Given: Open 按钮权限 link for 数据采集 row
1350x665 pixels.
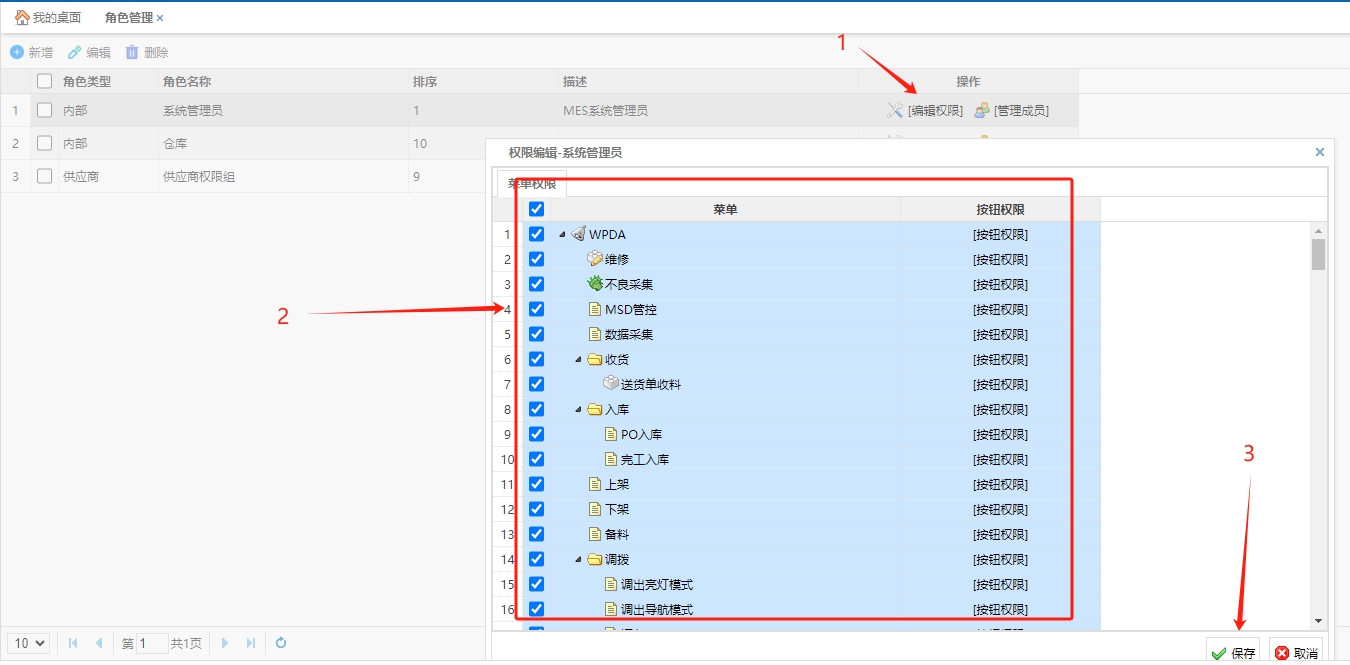Looking at the screenshot, I should pyautogui.click(x=1000, y=334).
